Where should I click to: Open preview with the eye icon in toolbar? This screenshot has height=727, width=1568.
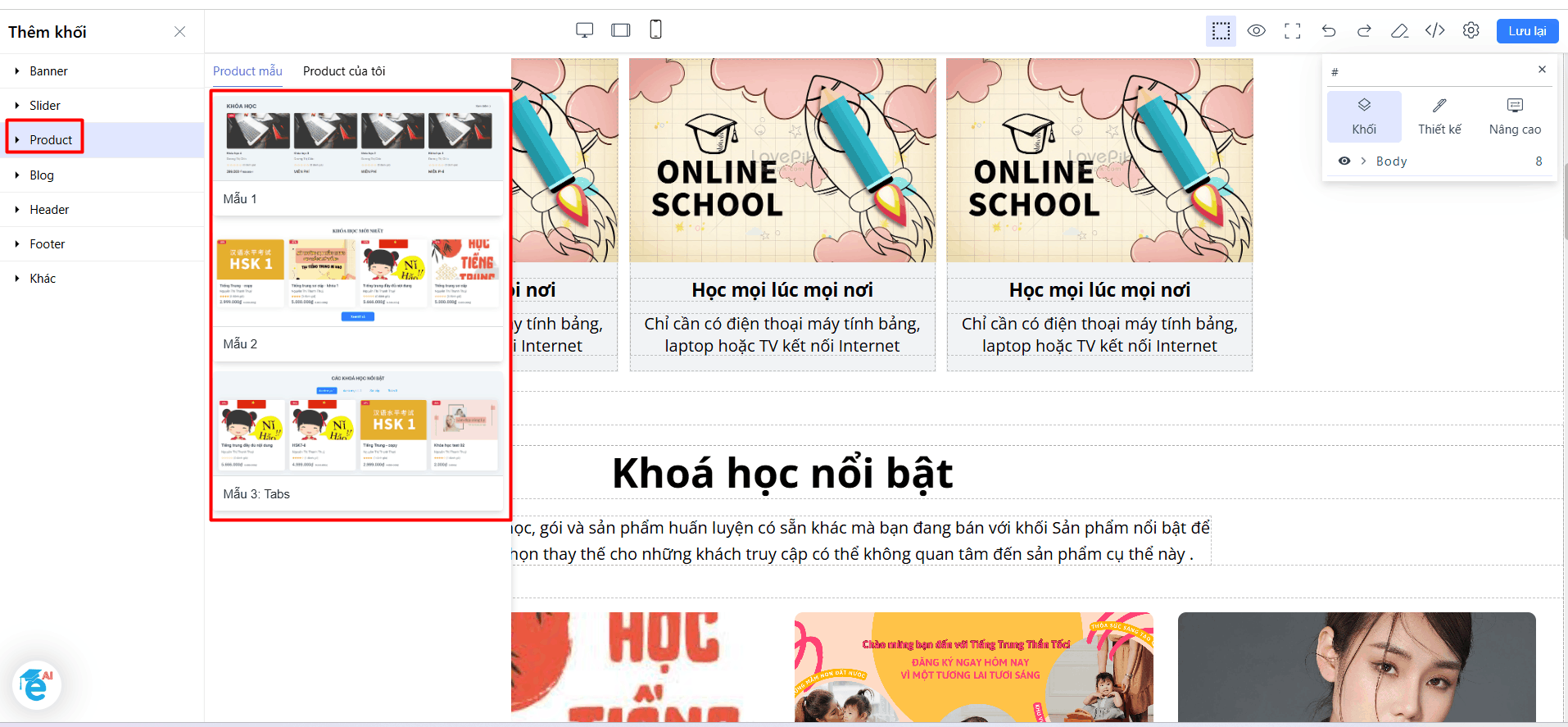point(1257,31)
